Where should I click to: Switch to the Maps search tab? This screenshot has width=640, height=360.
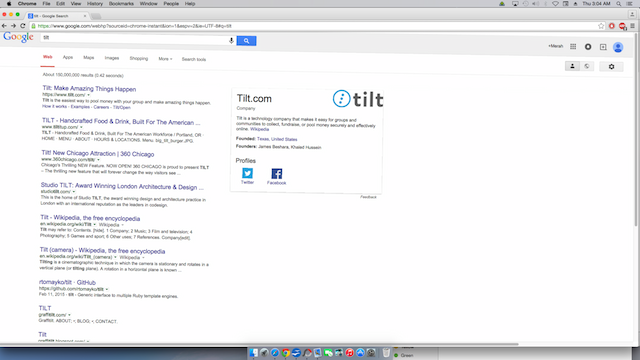click(x=89, y=58)
